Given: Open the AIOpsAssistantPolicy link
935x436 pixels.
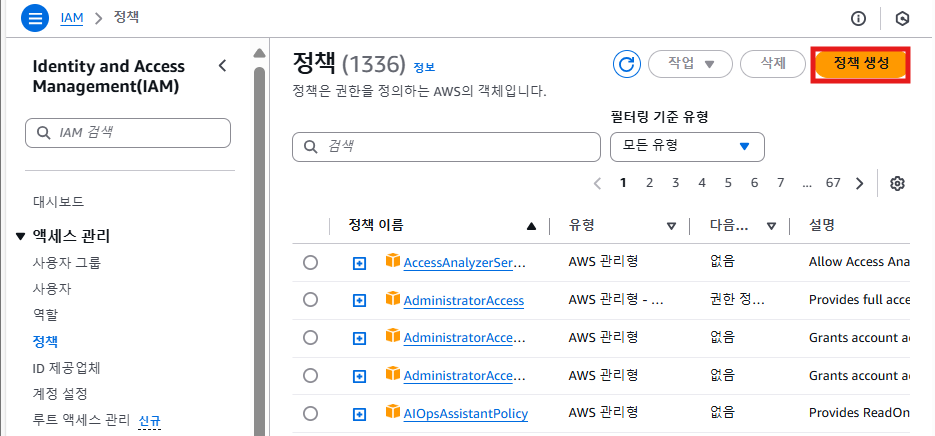Looking at the screenshot, I should tap(466, 413).
